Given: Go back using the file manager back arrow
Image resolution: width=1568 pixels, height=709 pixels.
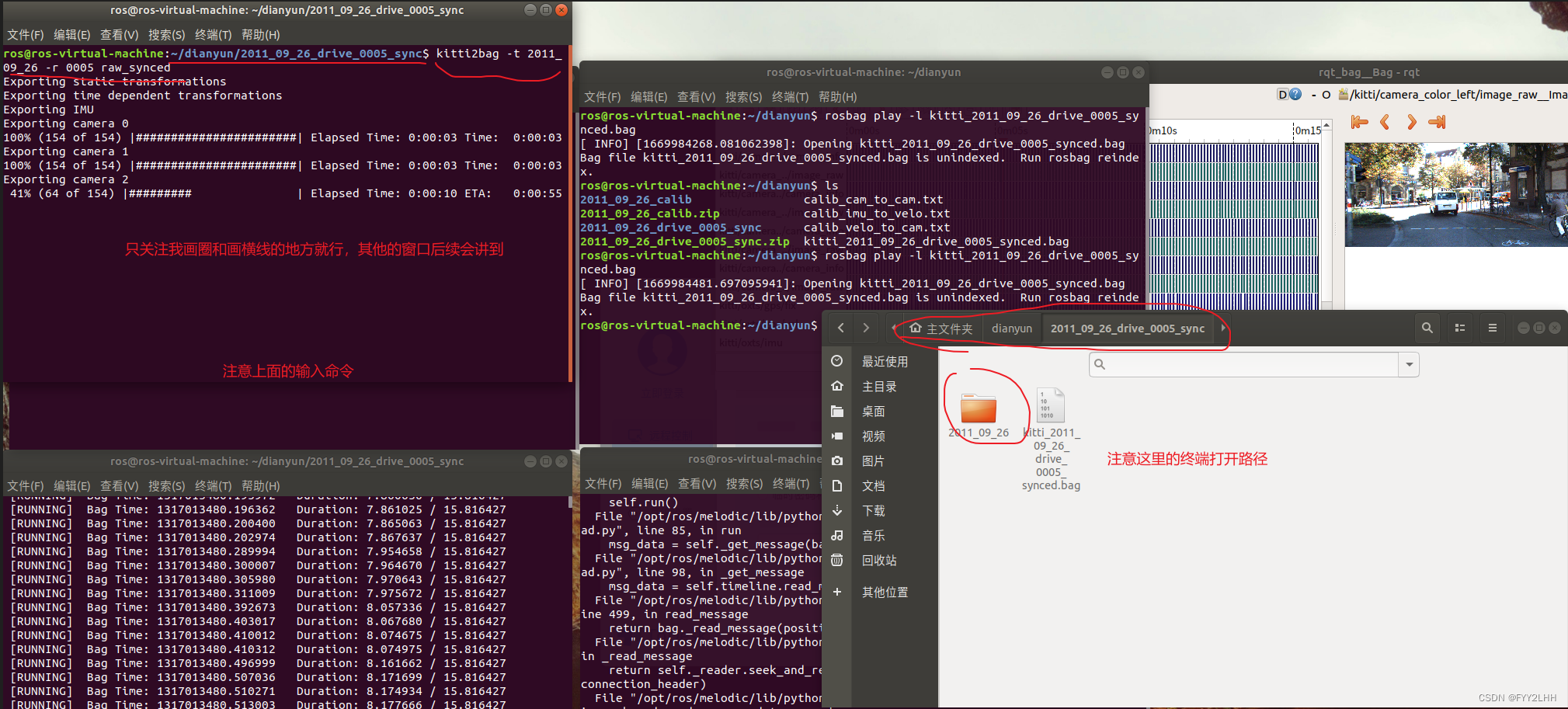Looking at the screenshot, I should [x=840, y=328].
